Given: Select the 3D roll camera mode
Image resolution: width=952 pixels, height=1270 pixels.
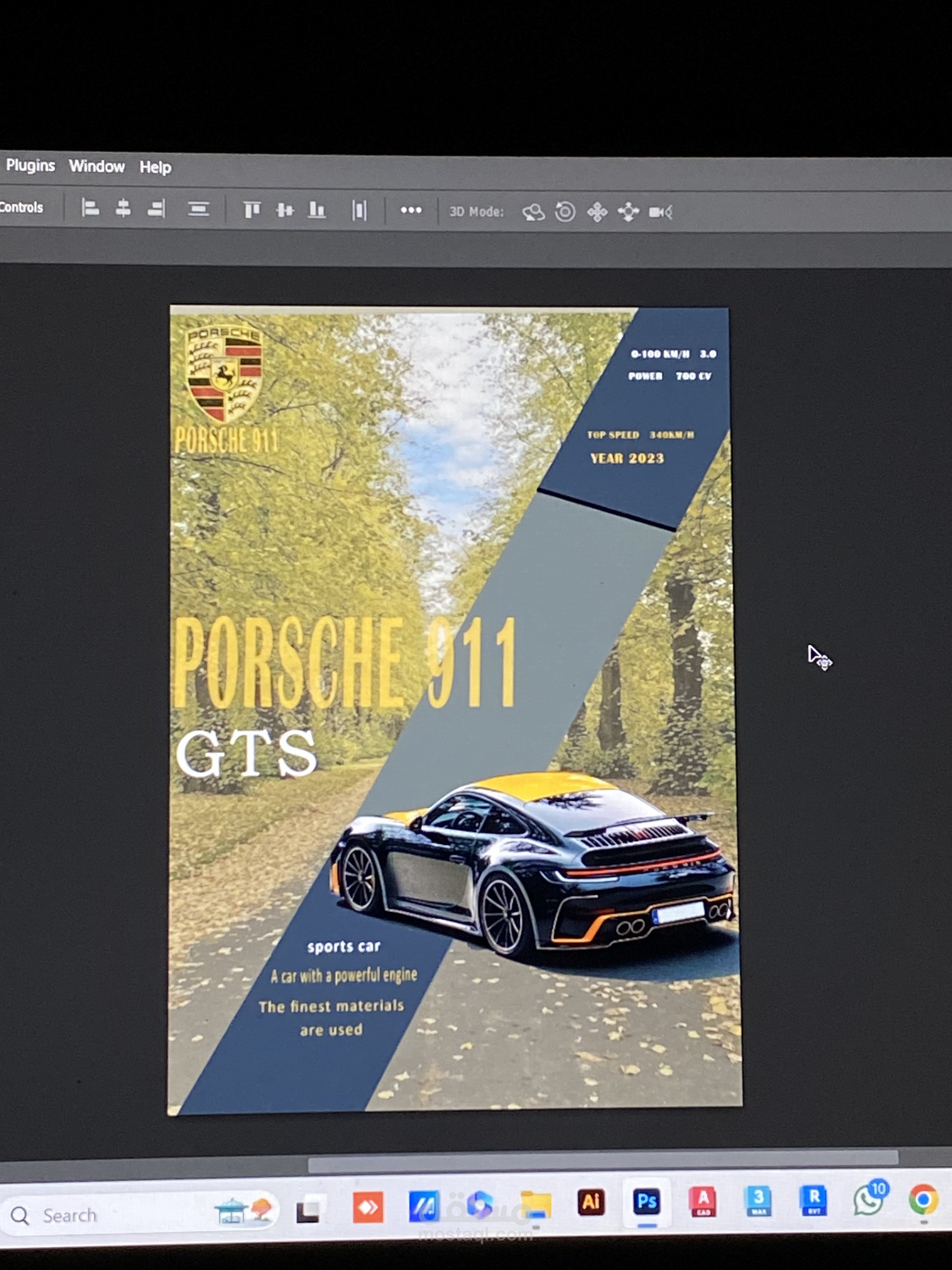Looking at the screenshot, I should coord(565,212).
